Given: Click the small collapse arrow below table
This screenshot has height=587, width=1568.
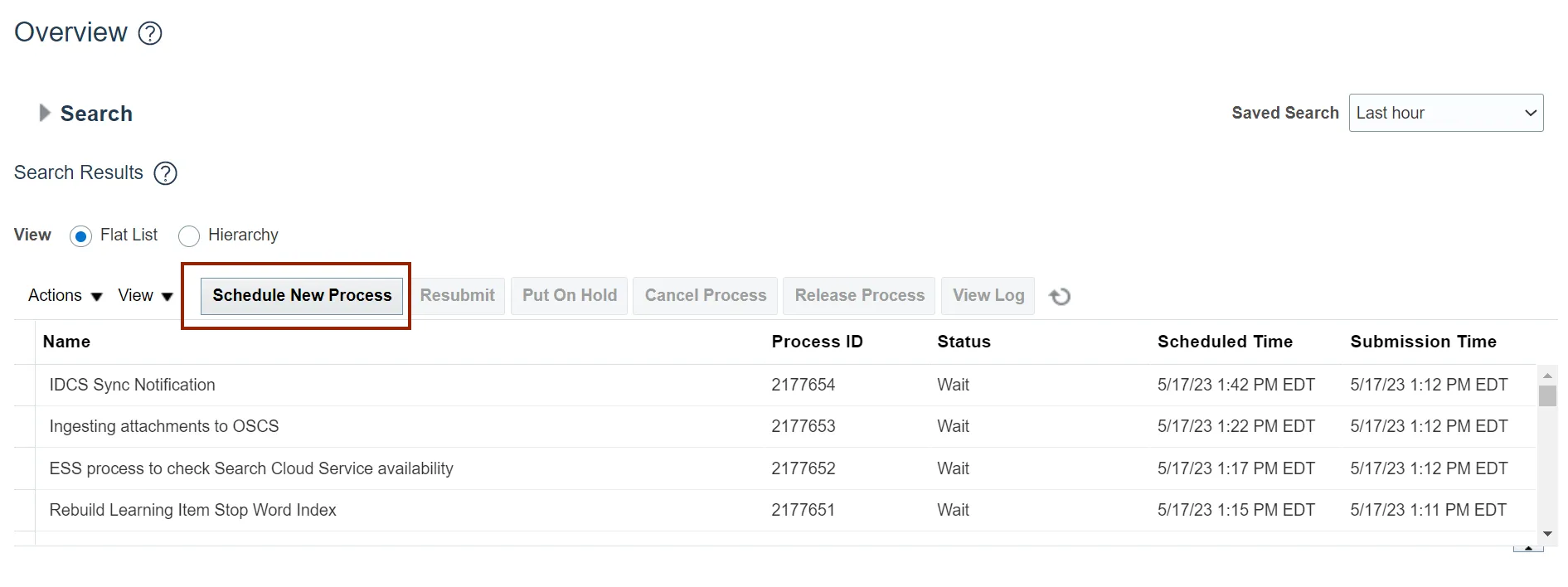Looking at the screenshot, I should click(1528, 548).
